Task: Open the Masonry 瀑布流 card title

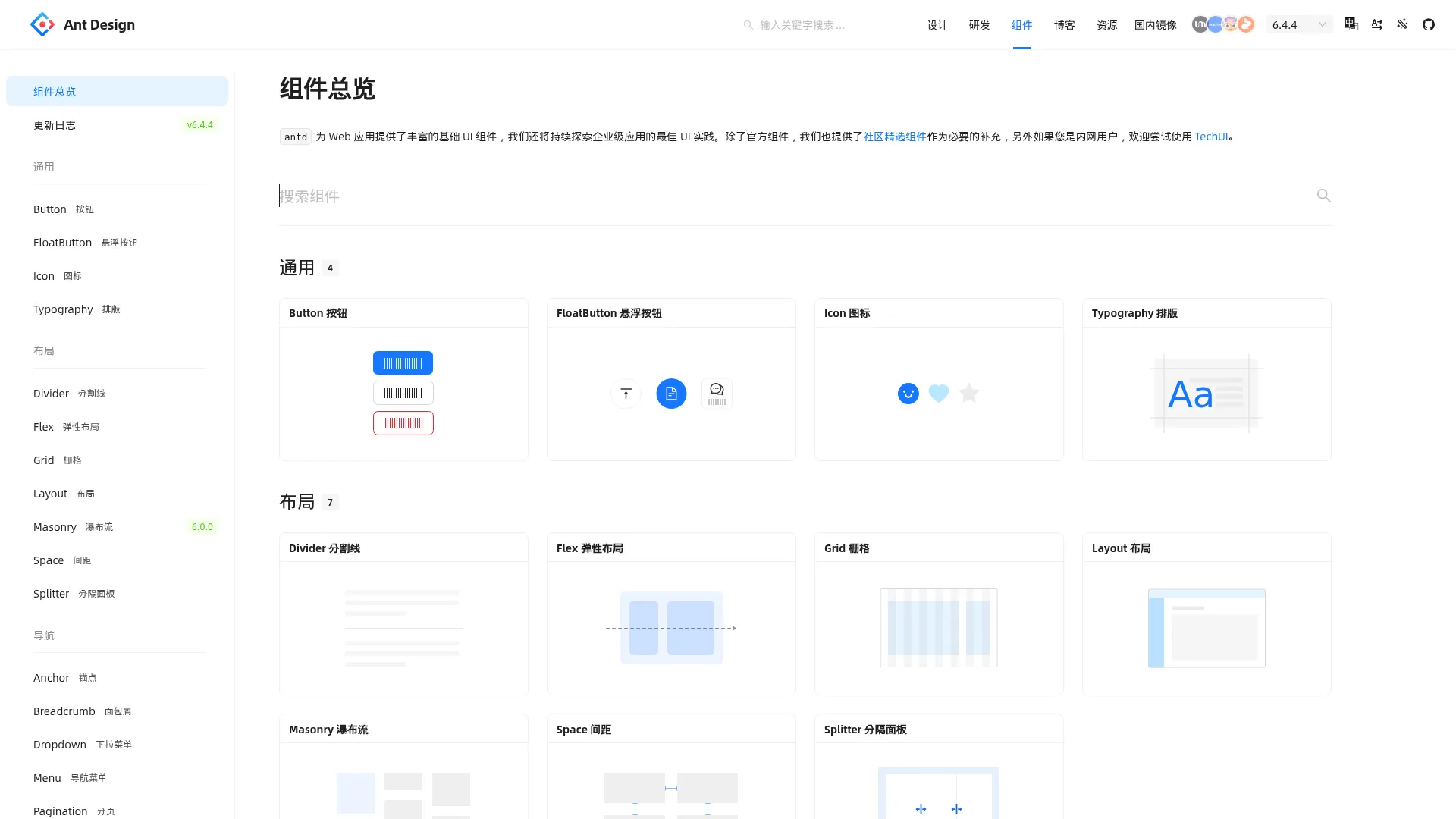Action: pyautogui.click(x=328, y=729)
